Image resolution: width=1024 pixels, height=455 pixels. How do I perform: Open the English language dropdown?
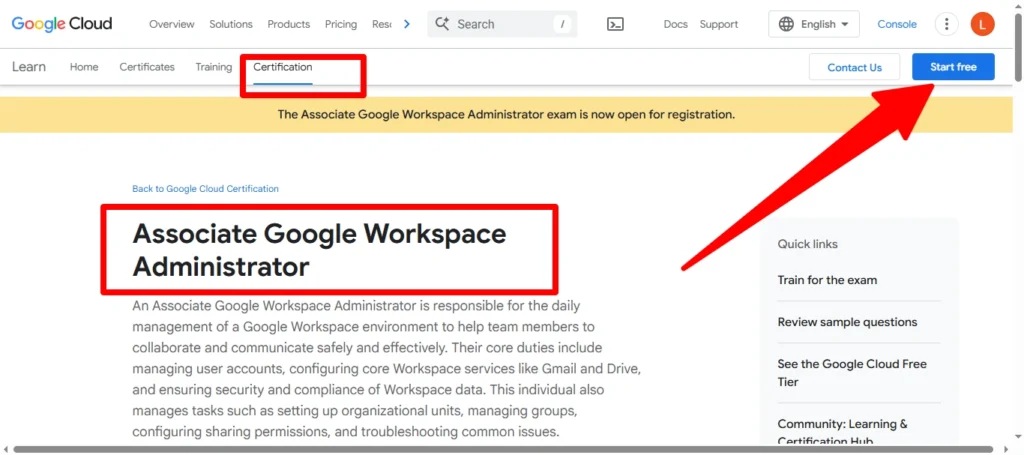point(814,24)
